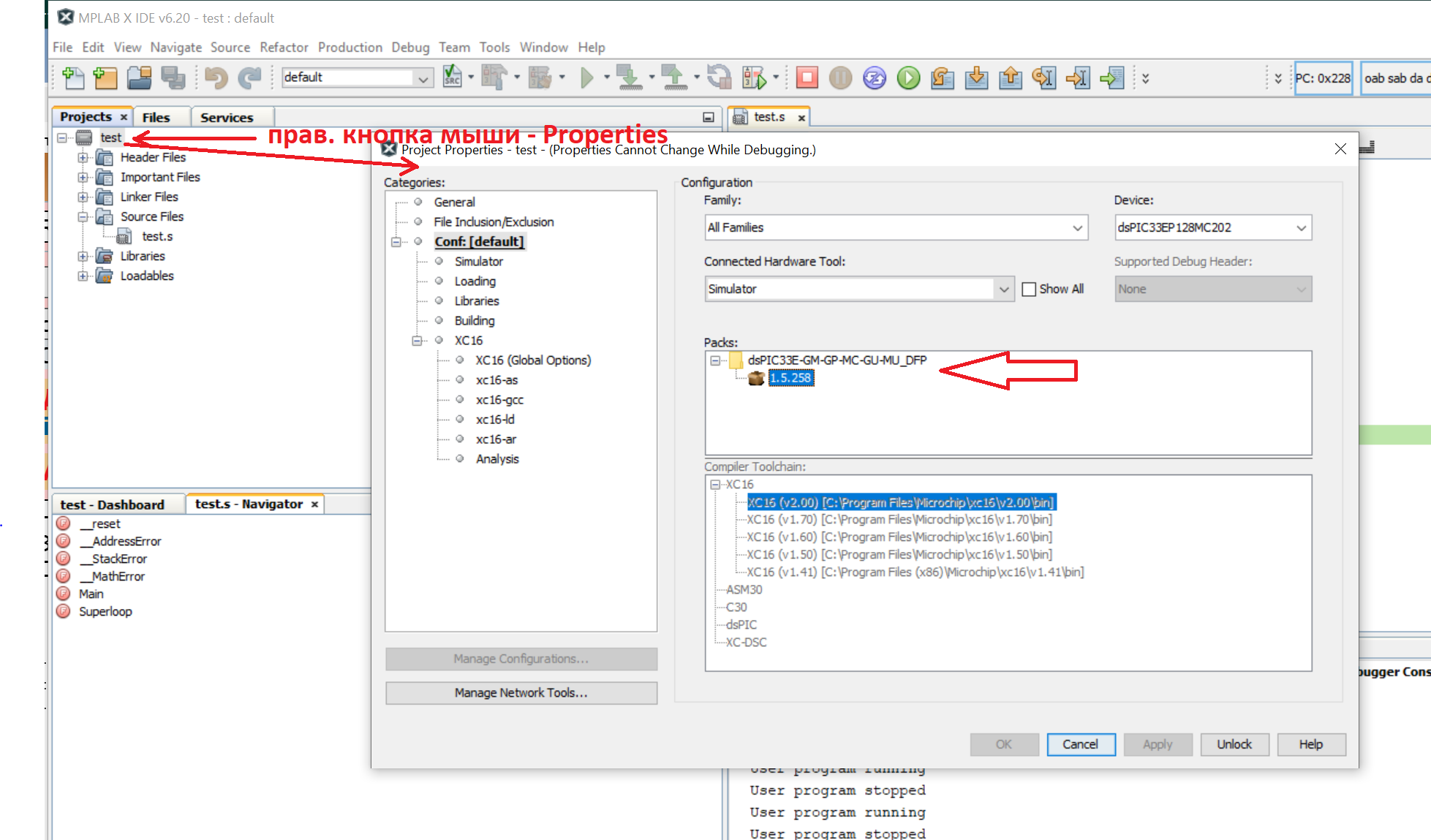Open the Debug menu

pyautogui.click(x=410, y=47)
